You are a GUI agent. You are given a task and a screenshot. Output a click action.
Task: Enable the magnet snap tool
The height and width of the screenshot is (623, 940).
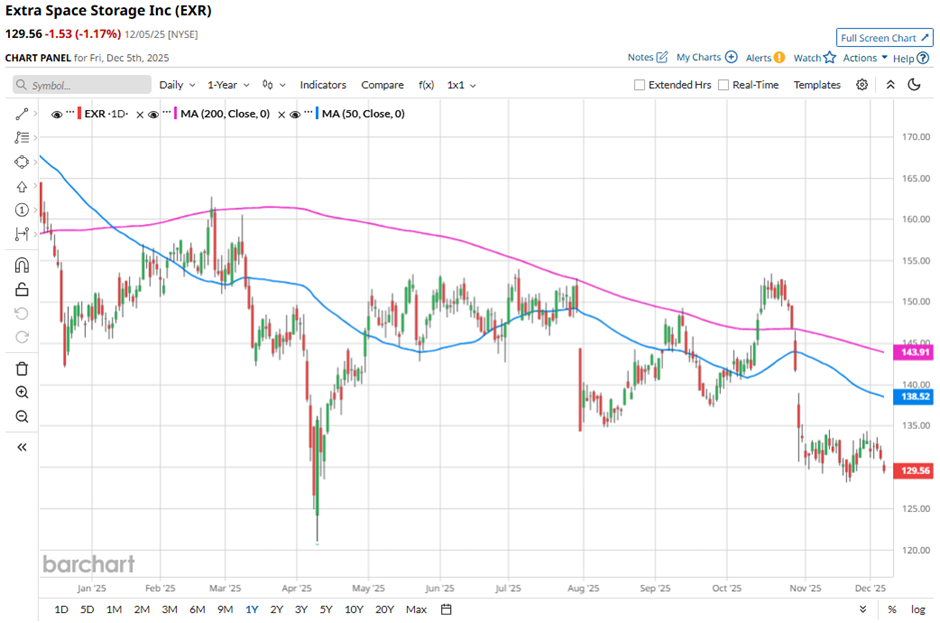(x=22, y=265)
